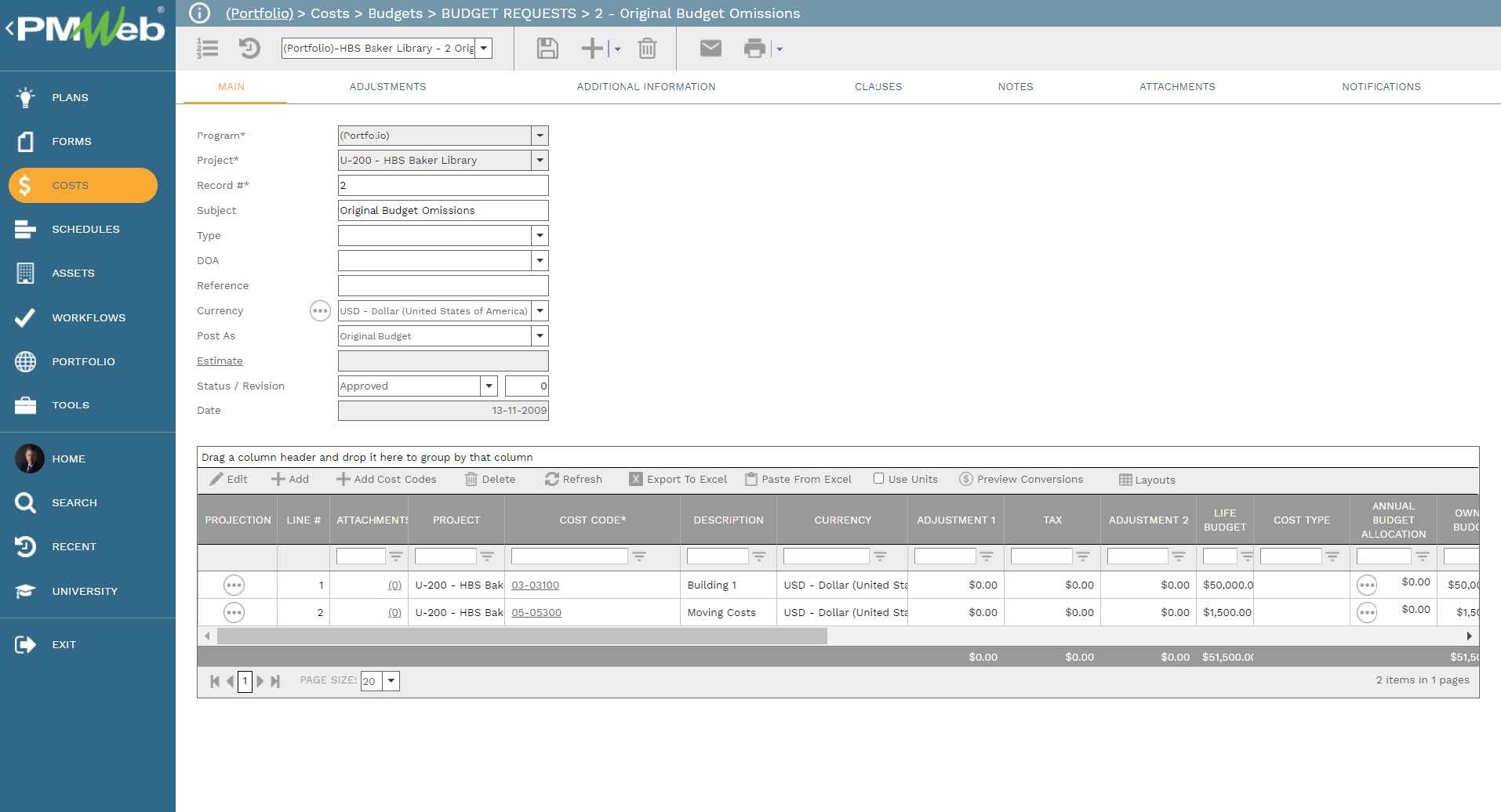Expand the print options arrow
This screenshot has width=1501, height=812.
(x=780, y=49)
